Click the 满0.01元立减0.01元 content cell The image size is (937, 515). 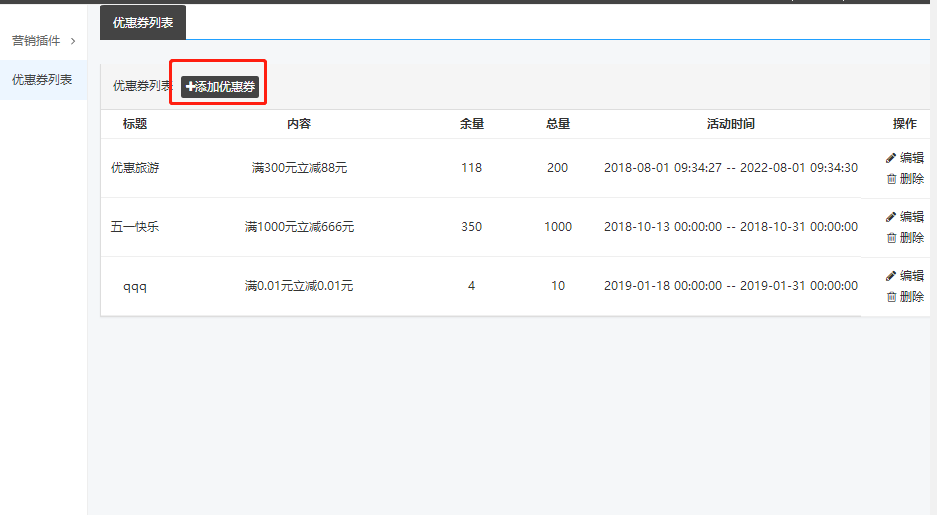pyautogui.click(x=299, y=286)
